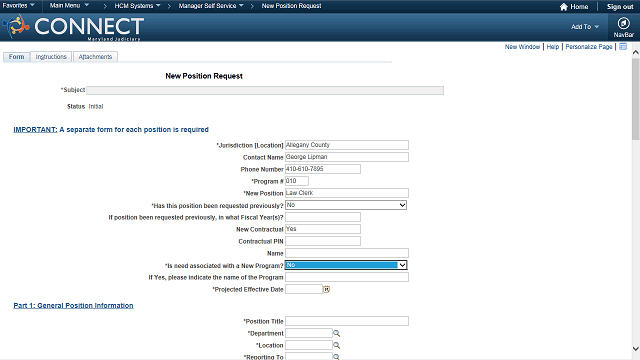Switch to the Instructions tab
The image size is (640, 360).
(x=51, y=57)
